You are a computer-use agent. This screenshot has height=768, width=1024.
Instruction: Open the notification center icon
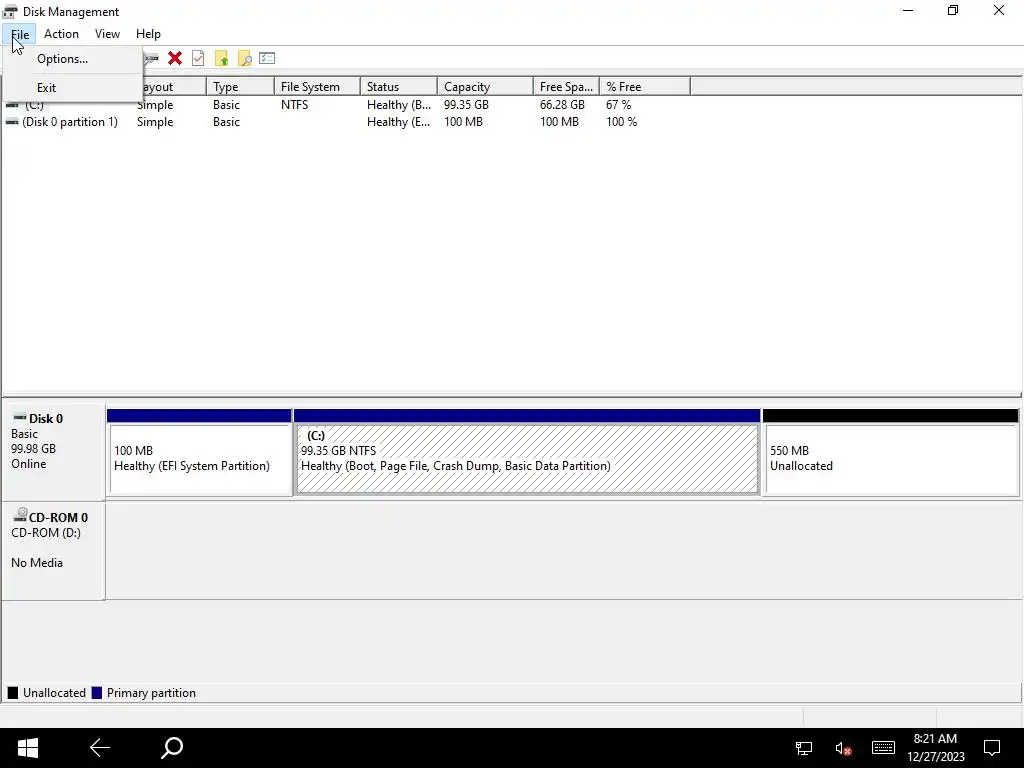coord(992,748)
